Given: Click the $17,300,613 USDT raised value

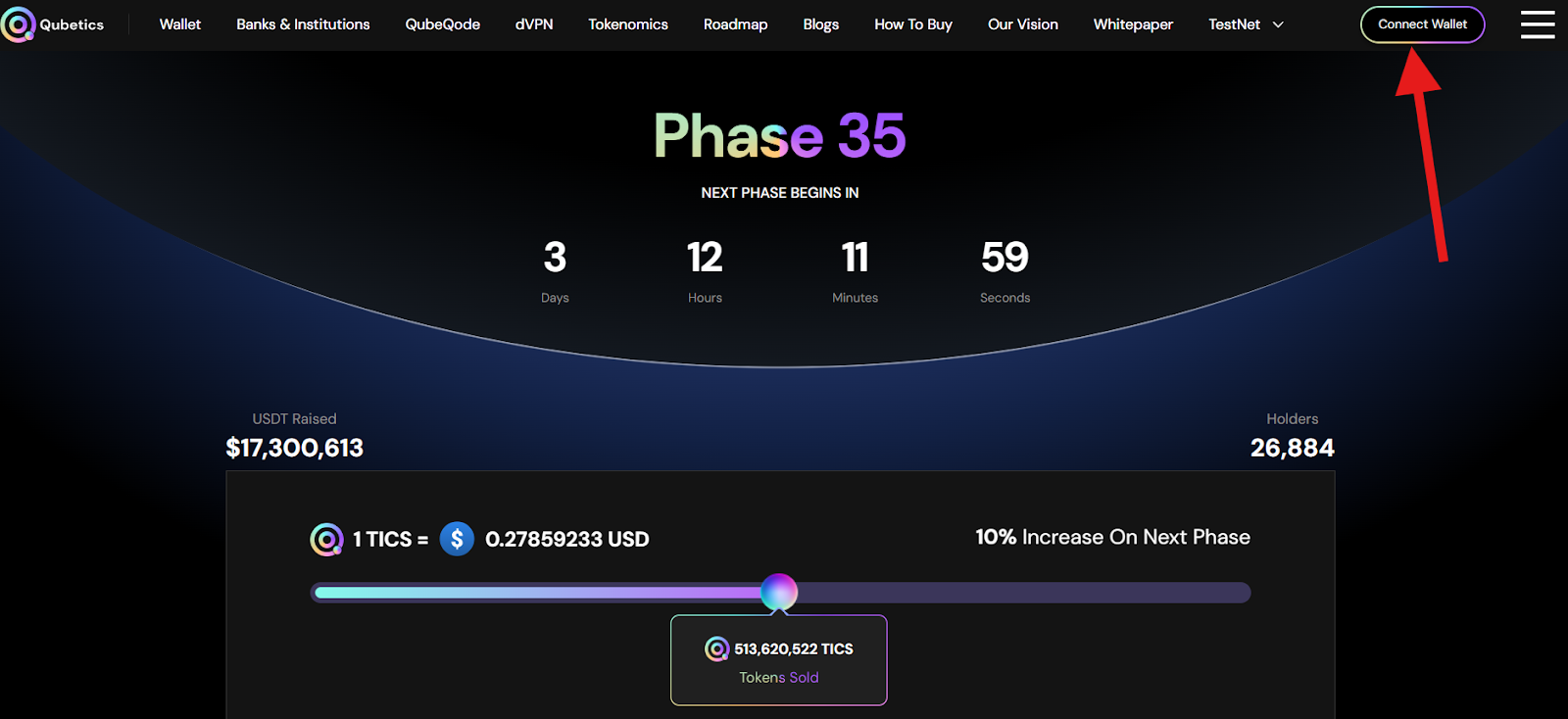Looking at the screenshot, I should [x=295, y=448].
